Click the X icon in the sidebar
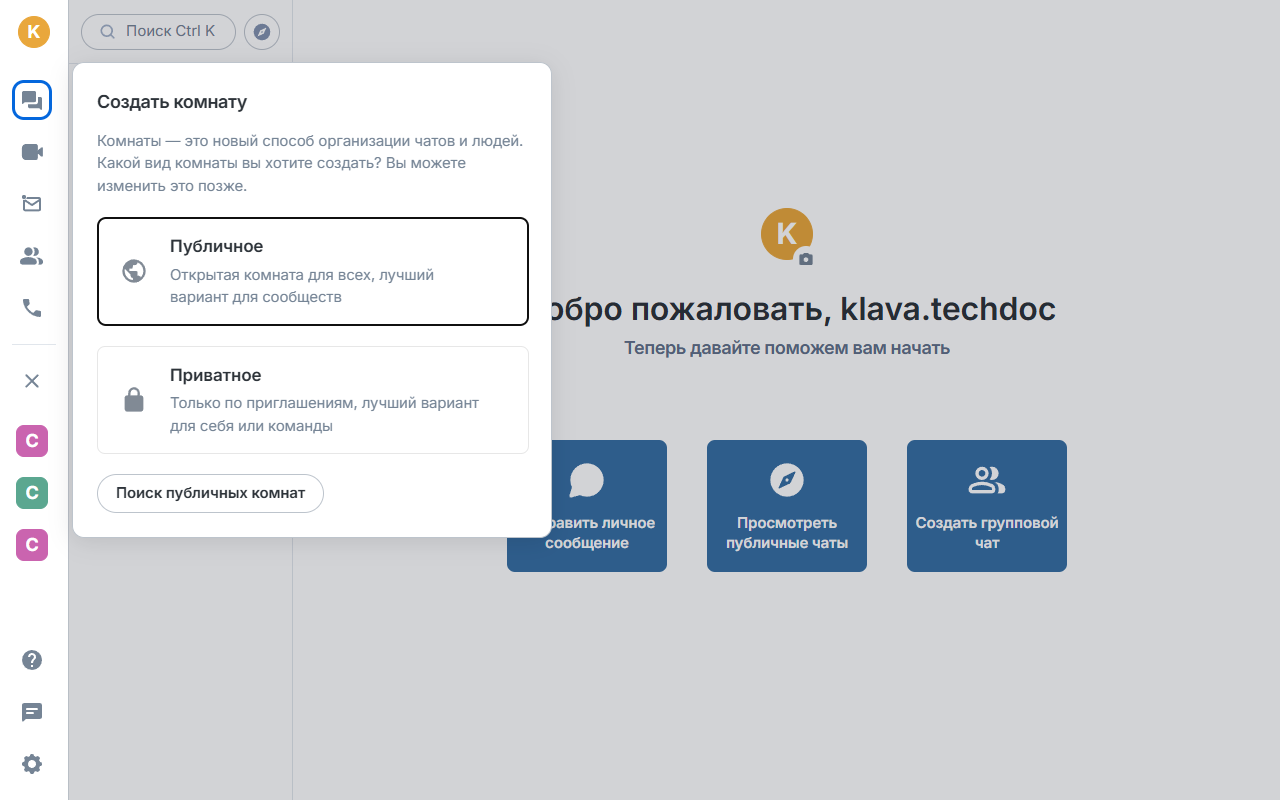1280x800 pixels. click(32, 380)
